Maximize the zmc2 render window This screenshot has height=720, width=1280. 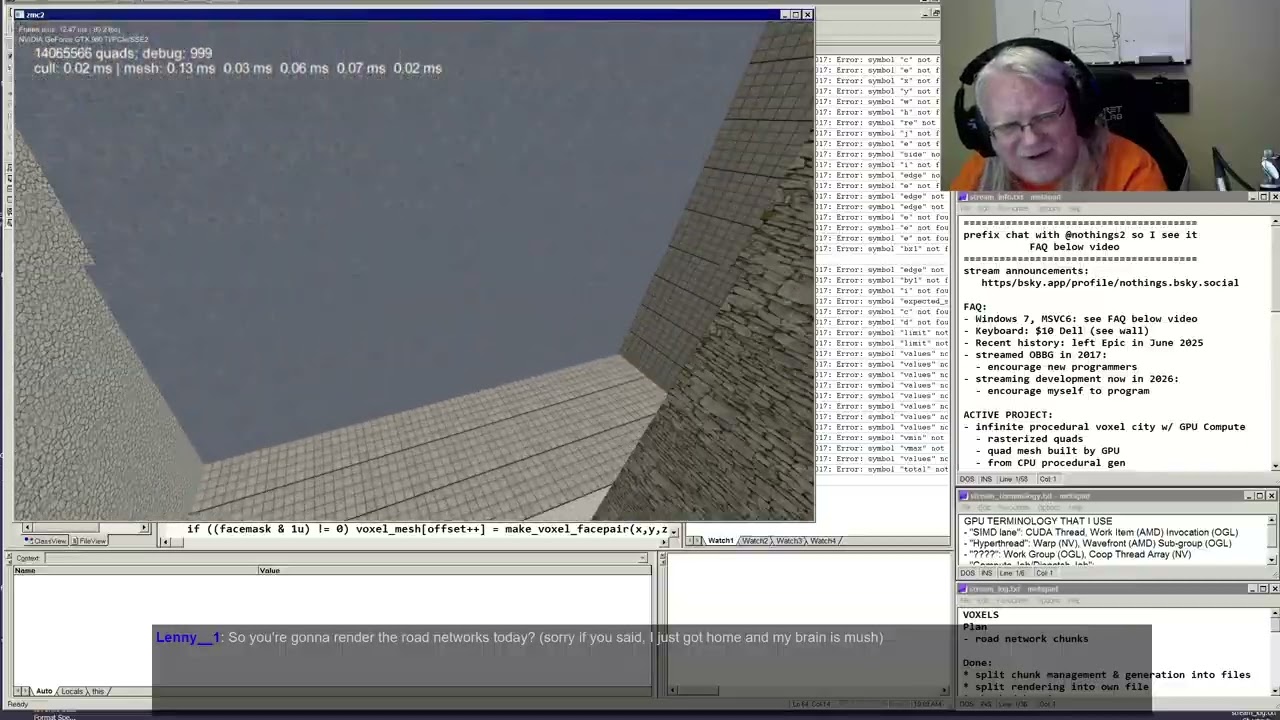point(796,14)
